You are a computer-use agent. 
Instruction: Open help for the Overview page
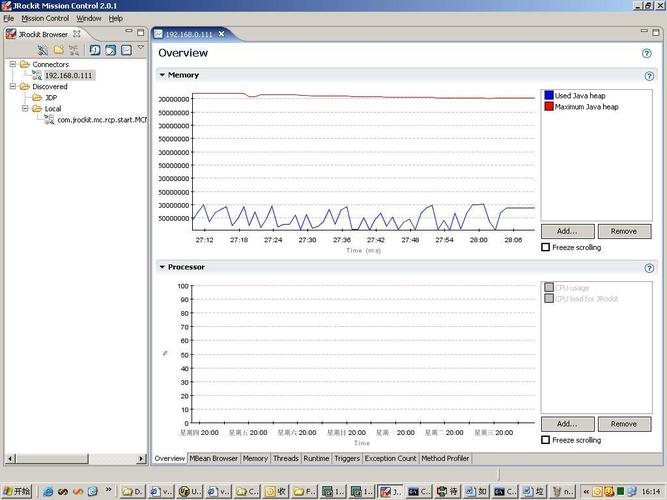tap(647, 53)
